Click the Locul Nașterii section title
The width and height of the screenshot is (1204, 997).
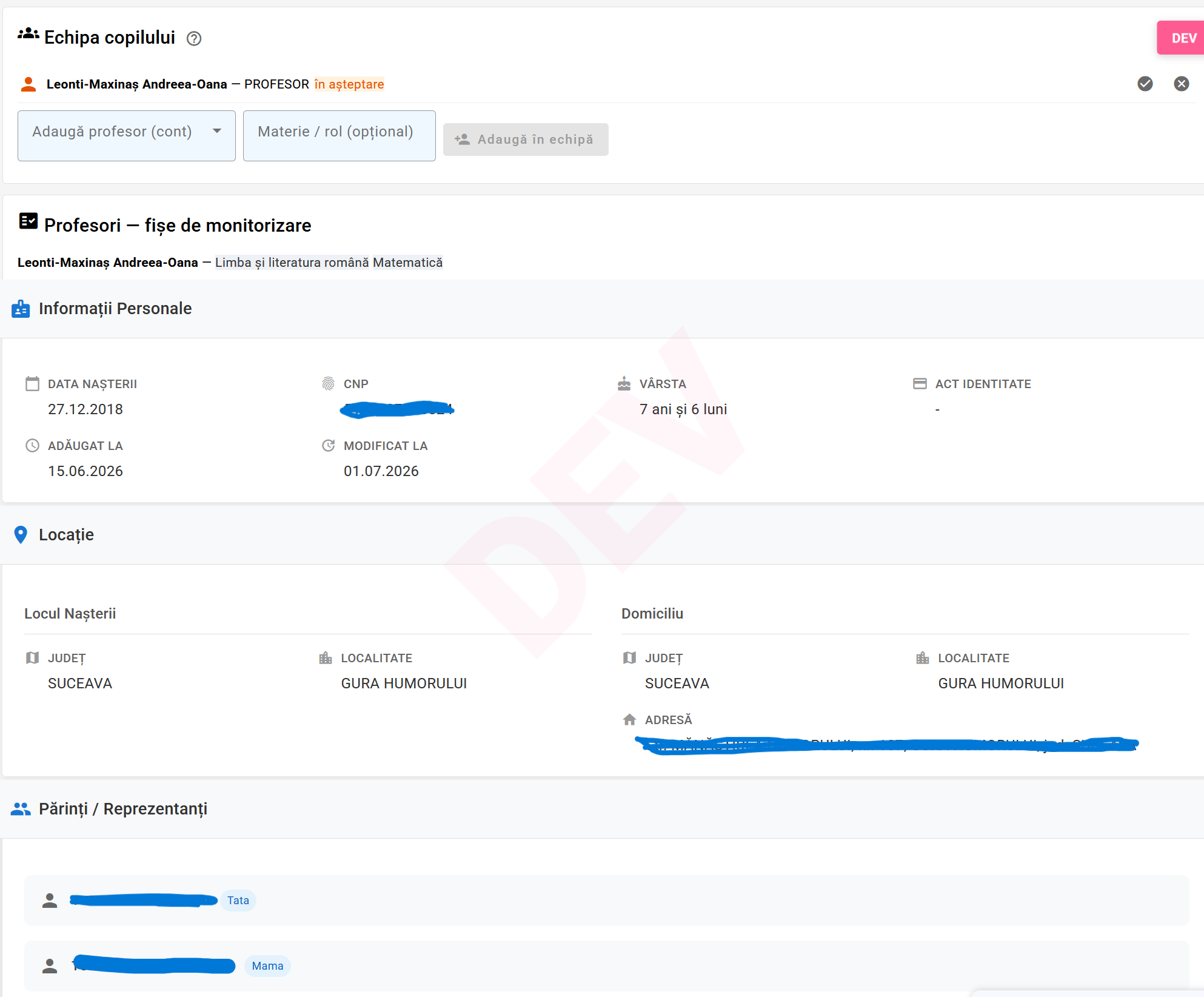(70, 614)
